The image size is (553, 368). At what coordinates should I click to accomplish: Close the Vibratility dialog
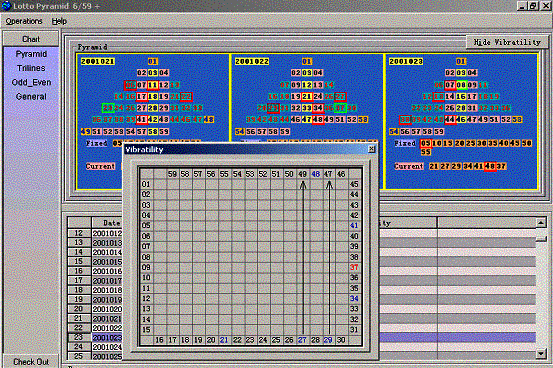tap(372, 149)
